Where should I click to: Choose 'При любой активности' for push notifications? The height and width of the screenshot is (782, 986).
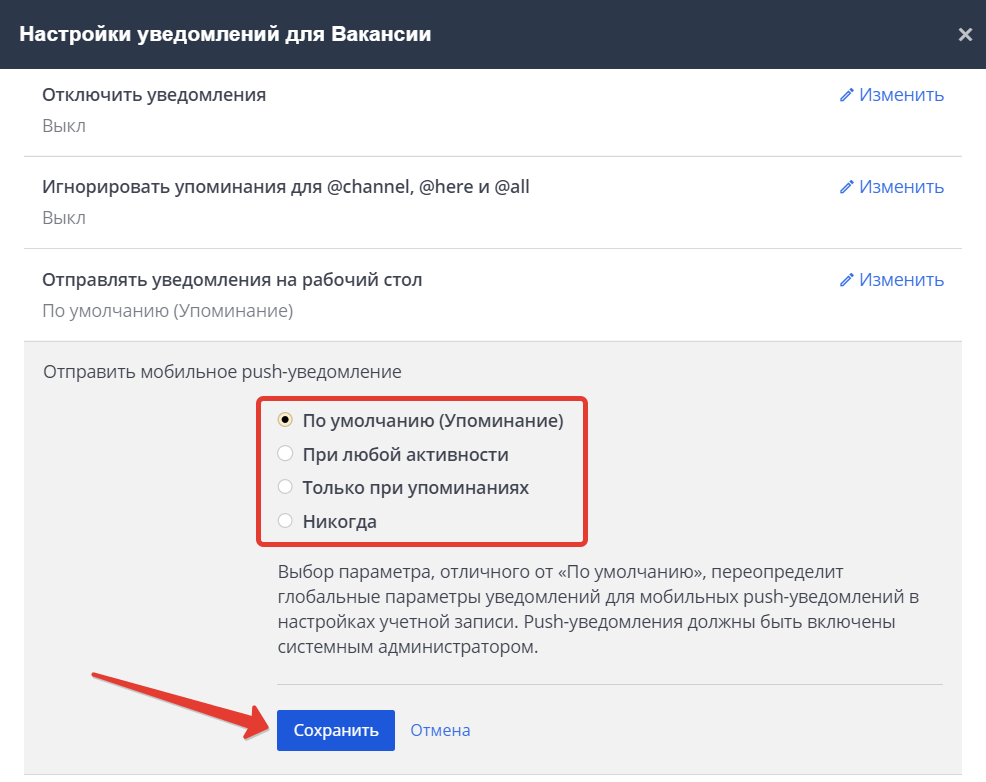click(x=285, y=454)
